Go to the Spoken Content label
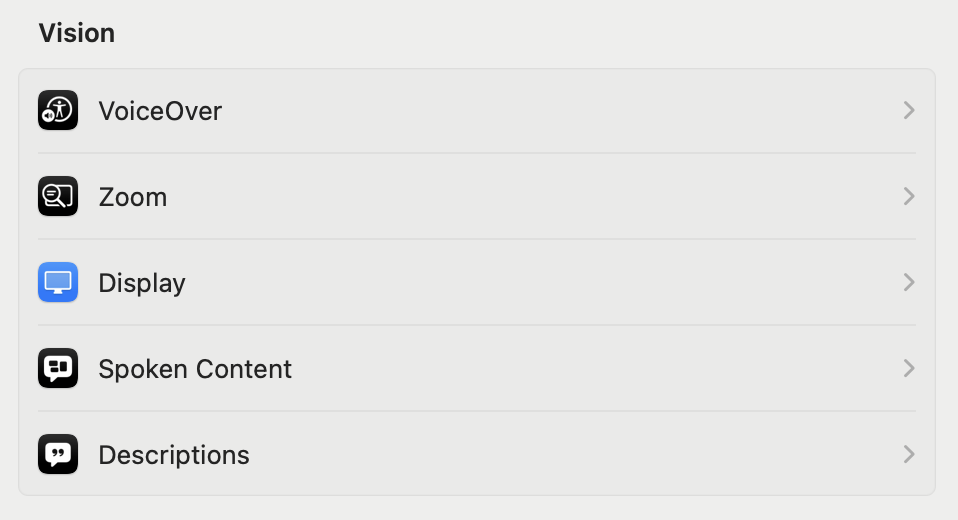This screenshot has height=520, width=958. (195, 369)
